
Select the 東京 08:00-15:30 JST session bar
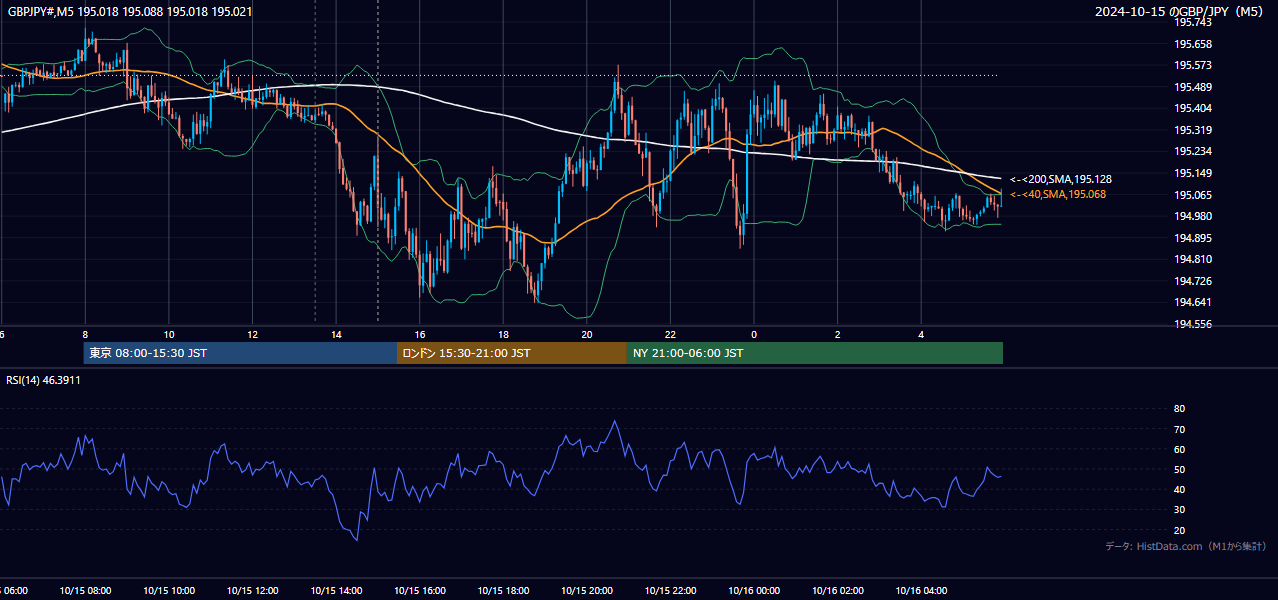240,353
